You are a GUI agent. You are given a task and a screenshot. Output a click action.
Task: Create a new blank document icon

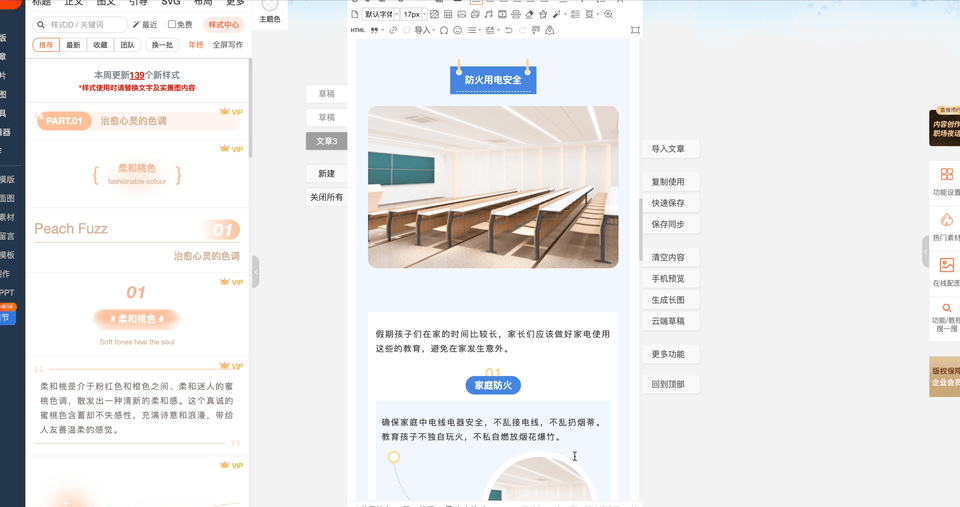coord(354,14)
